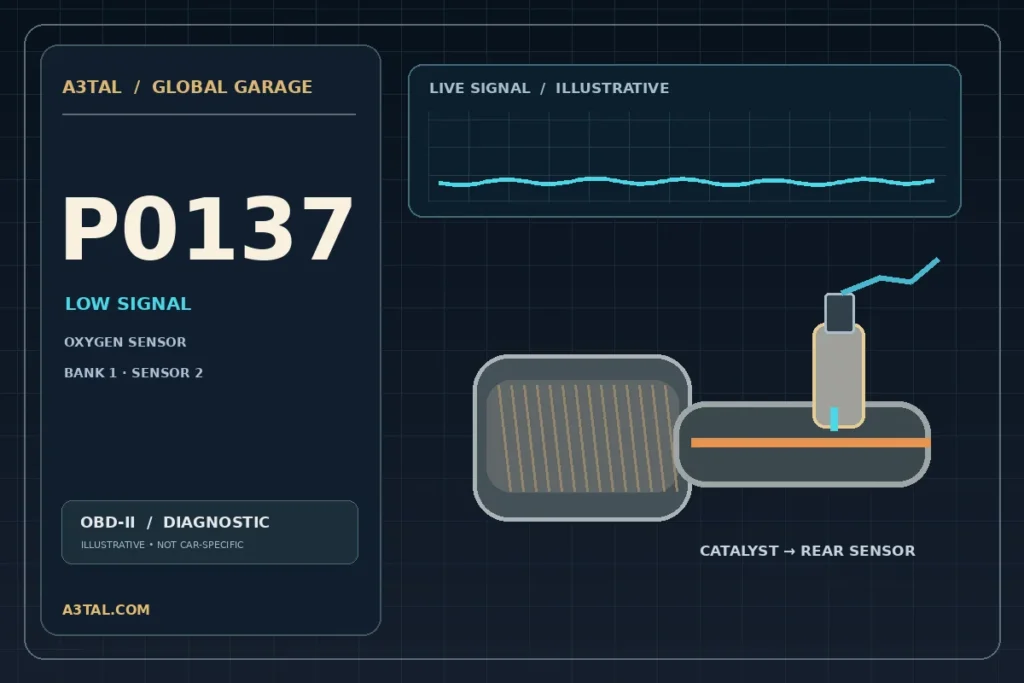Click the OBD-II / DIAGNOSTIC badge
The width and height of the screenshot is (1024, 683).
210,532
